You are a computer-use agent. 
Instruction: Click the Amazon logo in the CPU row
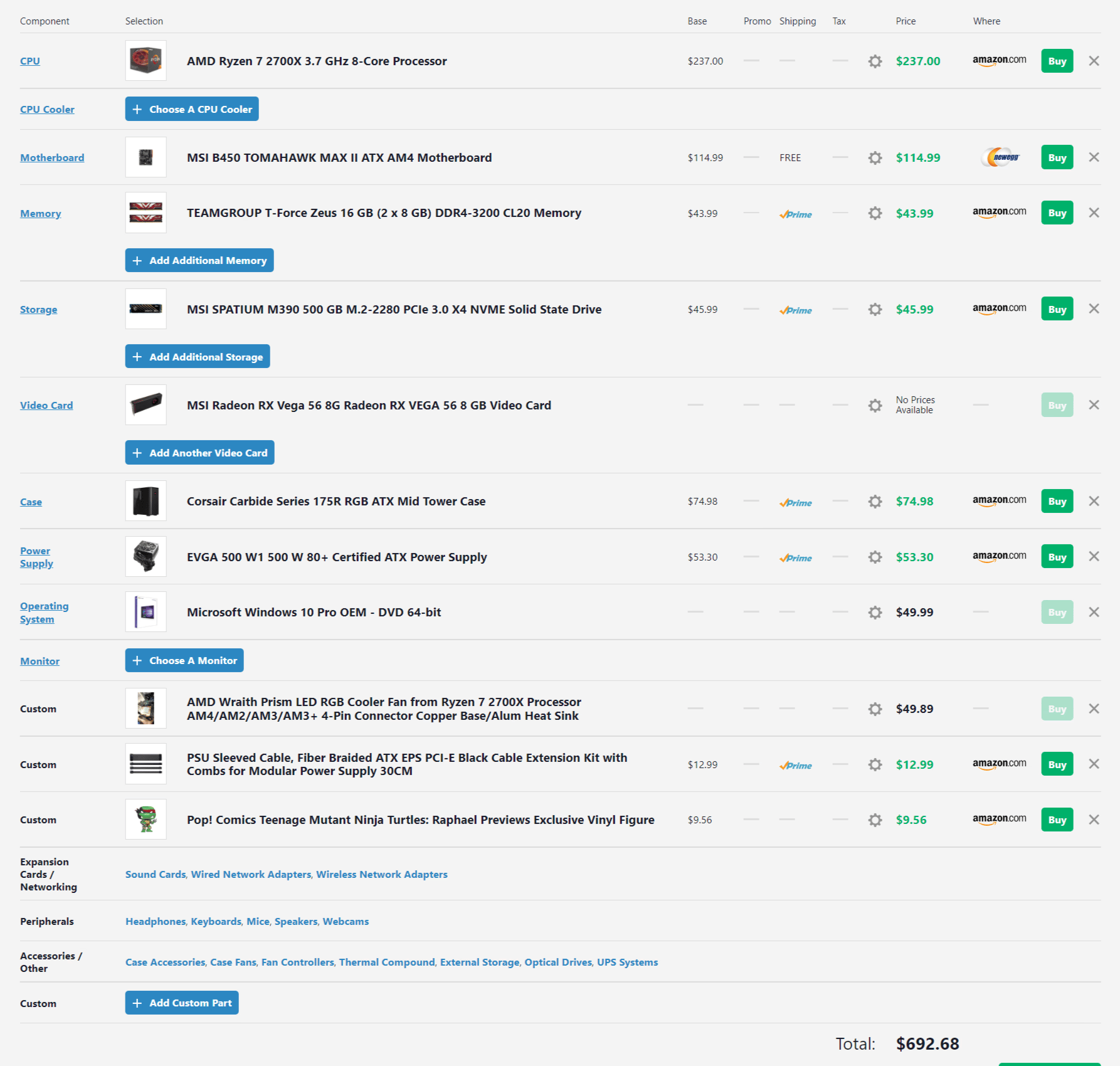[1000, 61]
